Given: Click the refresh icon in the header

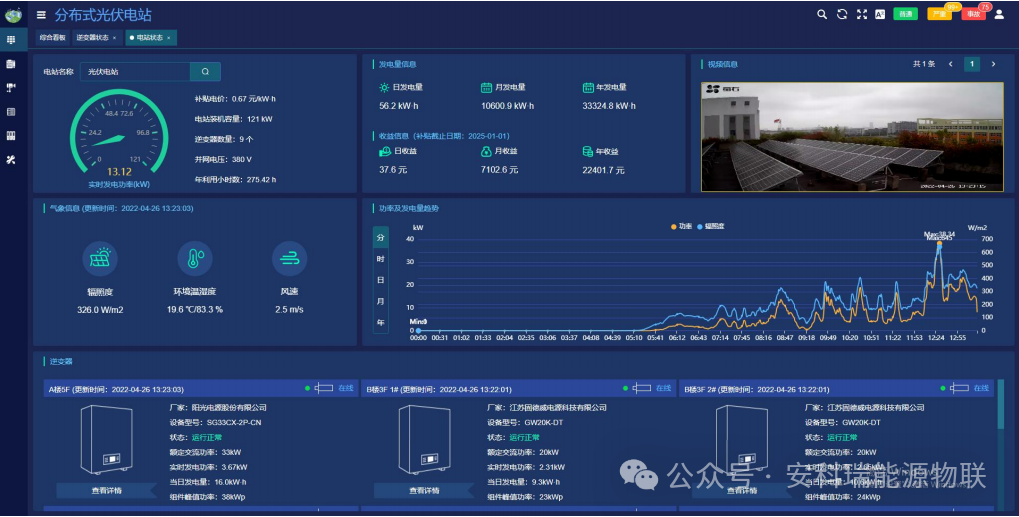Looking at the screenshot, I should (x=842, y=15).
